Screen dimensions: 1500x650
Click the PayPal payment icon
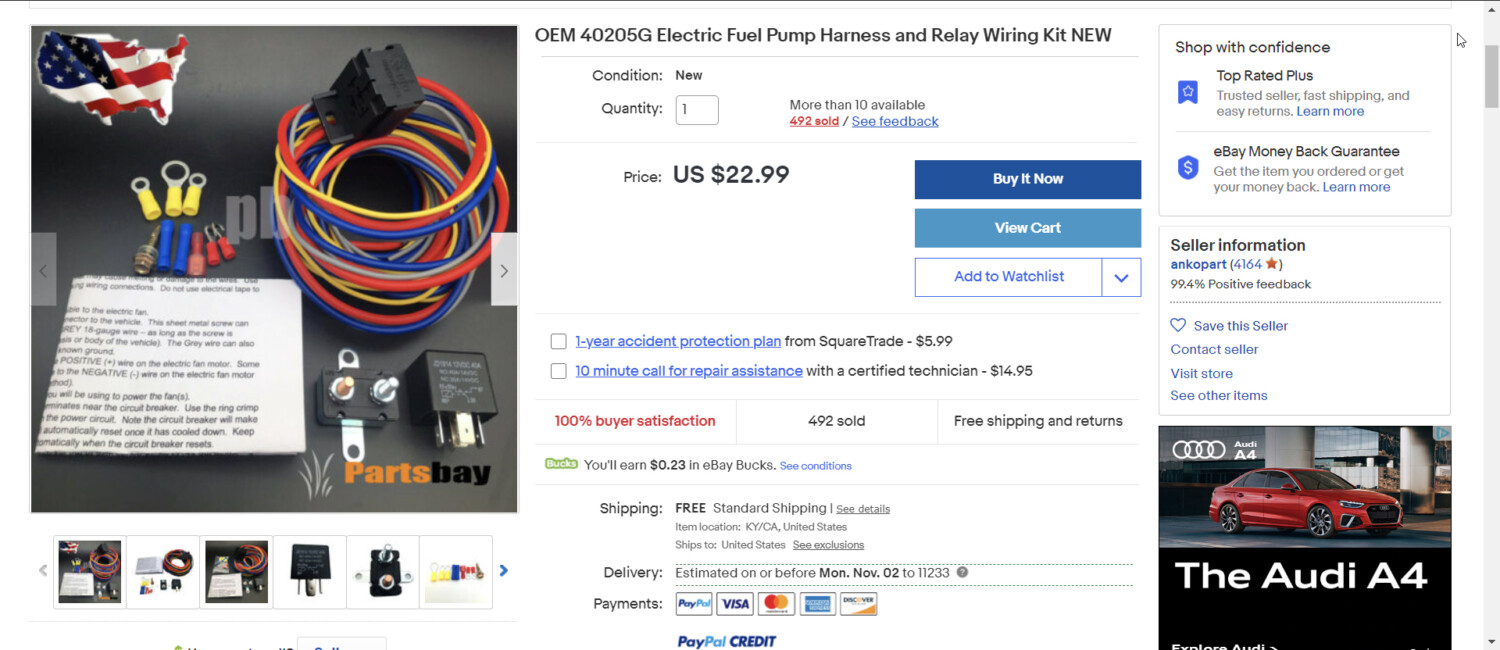694,604
